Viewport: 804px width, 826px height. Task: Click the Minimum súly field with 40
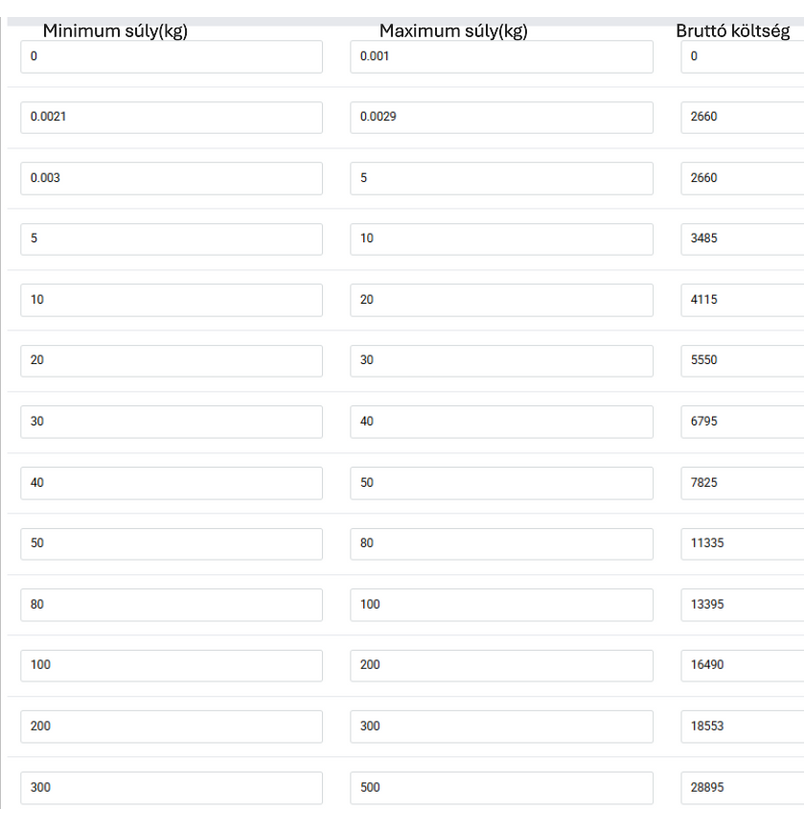(171, 483)
